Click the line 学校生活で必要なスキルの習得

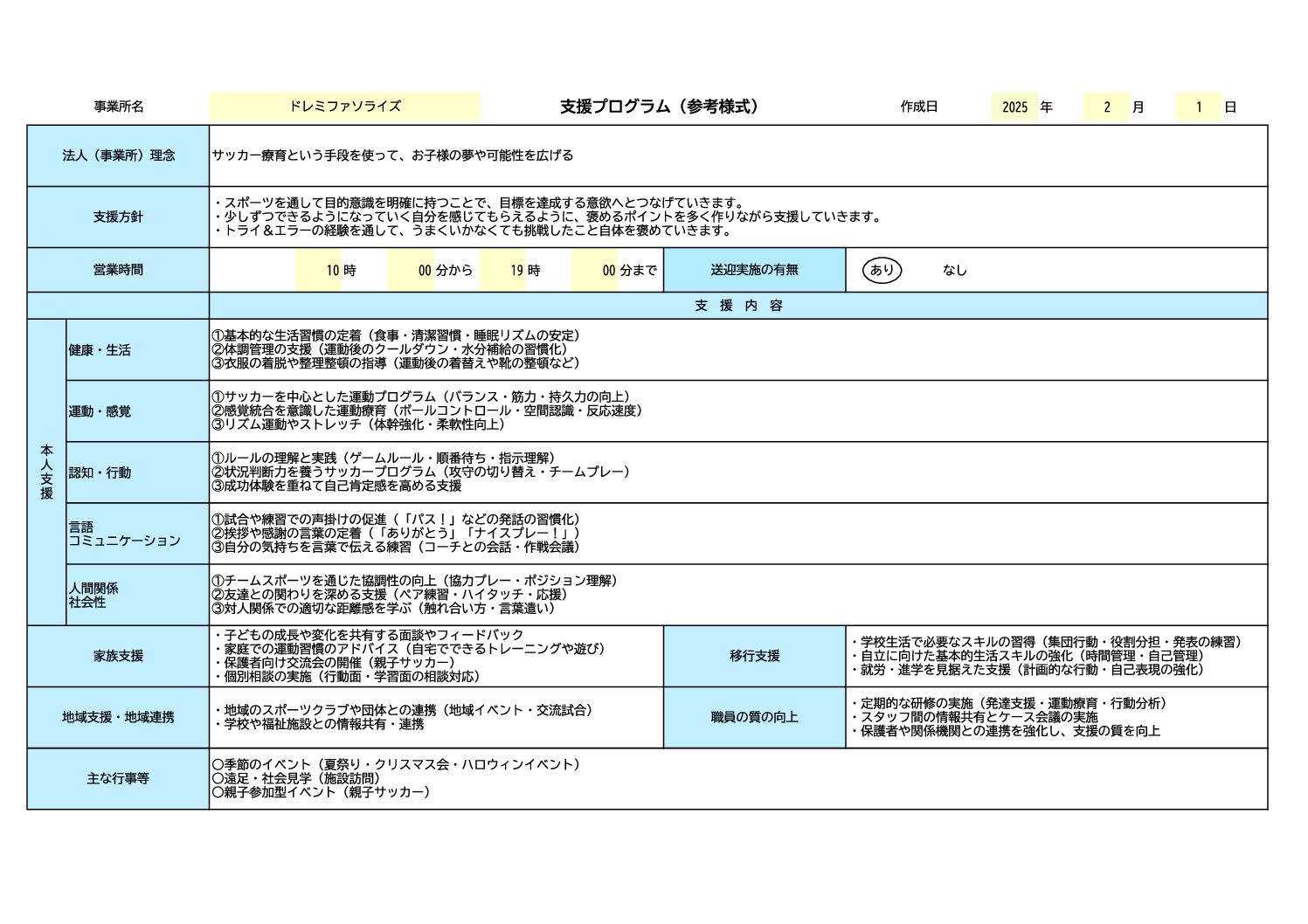[x=1046, y=642]
